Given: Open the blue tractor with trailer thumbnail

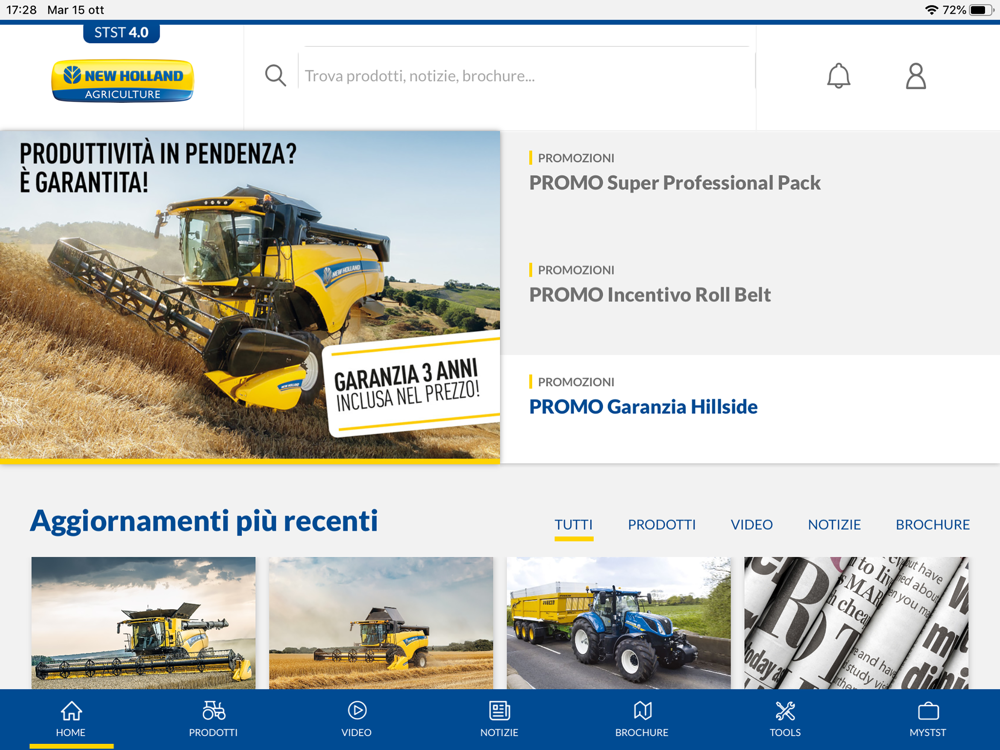Looking at the screenshot, I should point(619,623).
